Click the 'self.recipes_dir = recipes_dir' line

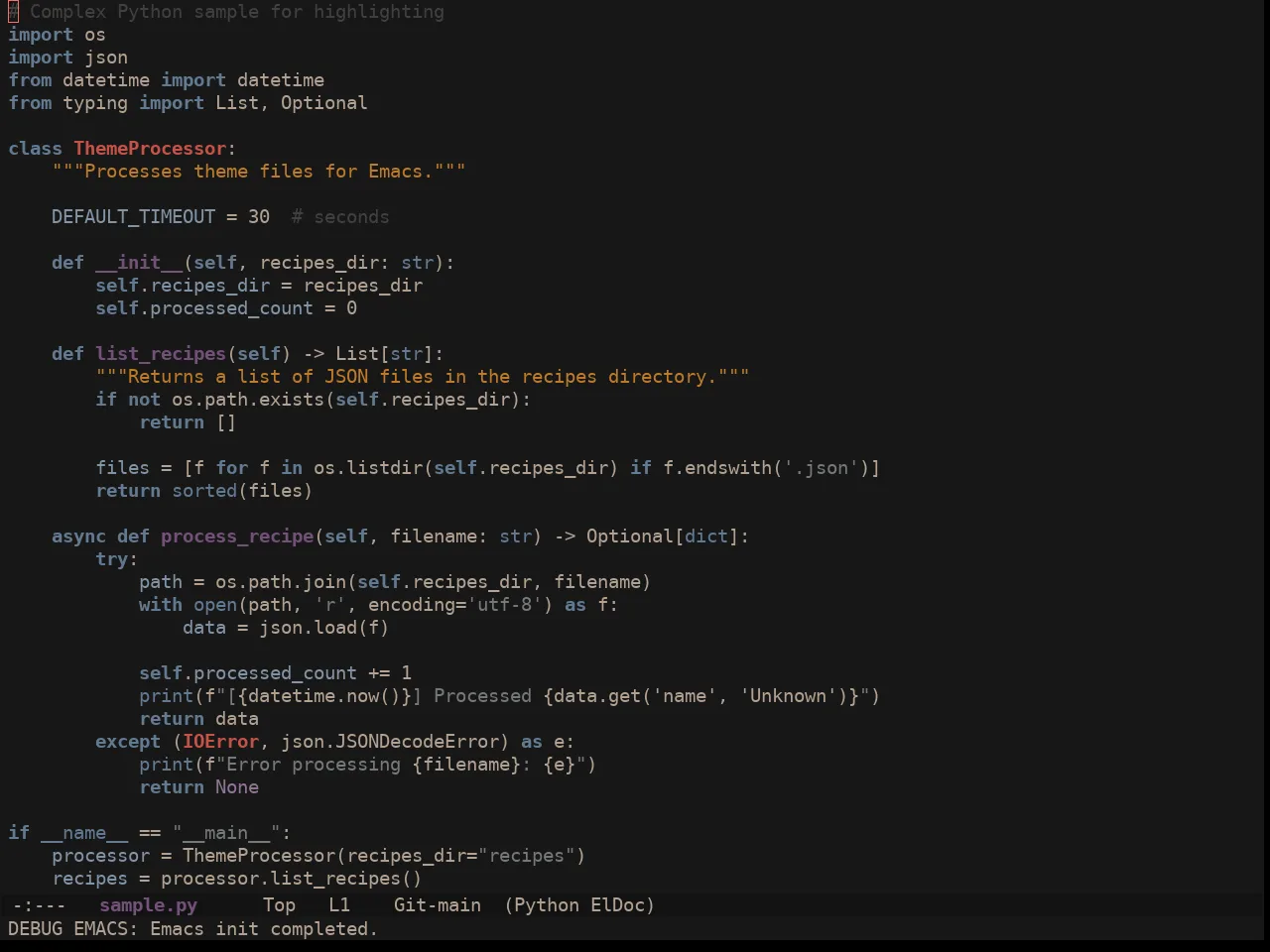tap(259, 286)
